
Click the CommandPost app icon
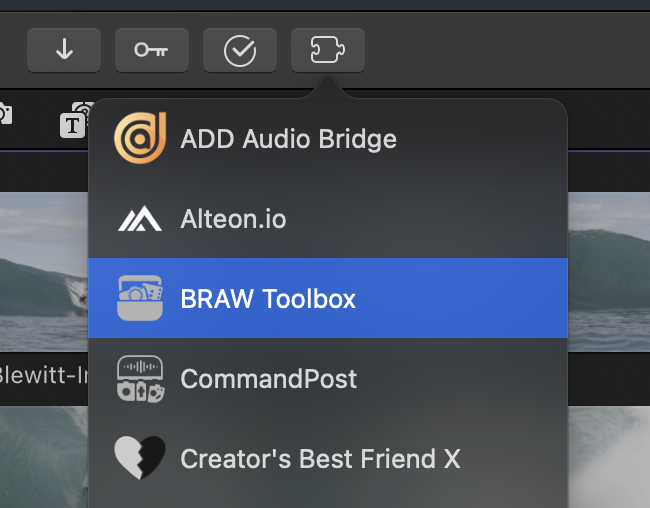pos(140,379)
